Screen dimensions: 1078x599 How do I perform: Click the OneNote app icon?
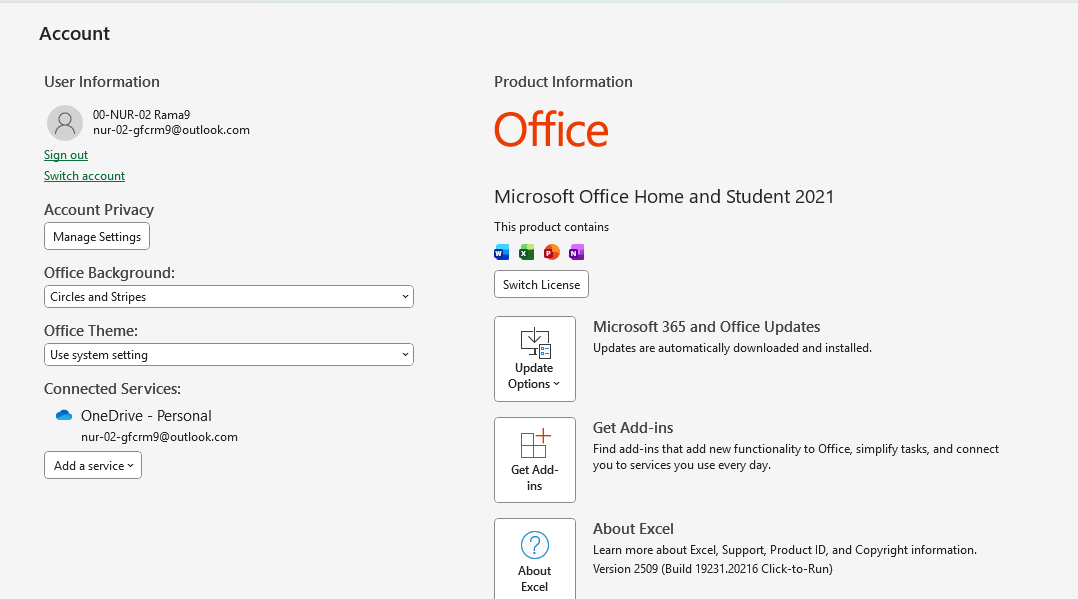(x=576, y=252)
